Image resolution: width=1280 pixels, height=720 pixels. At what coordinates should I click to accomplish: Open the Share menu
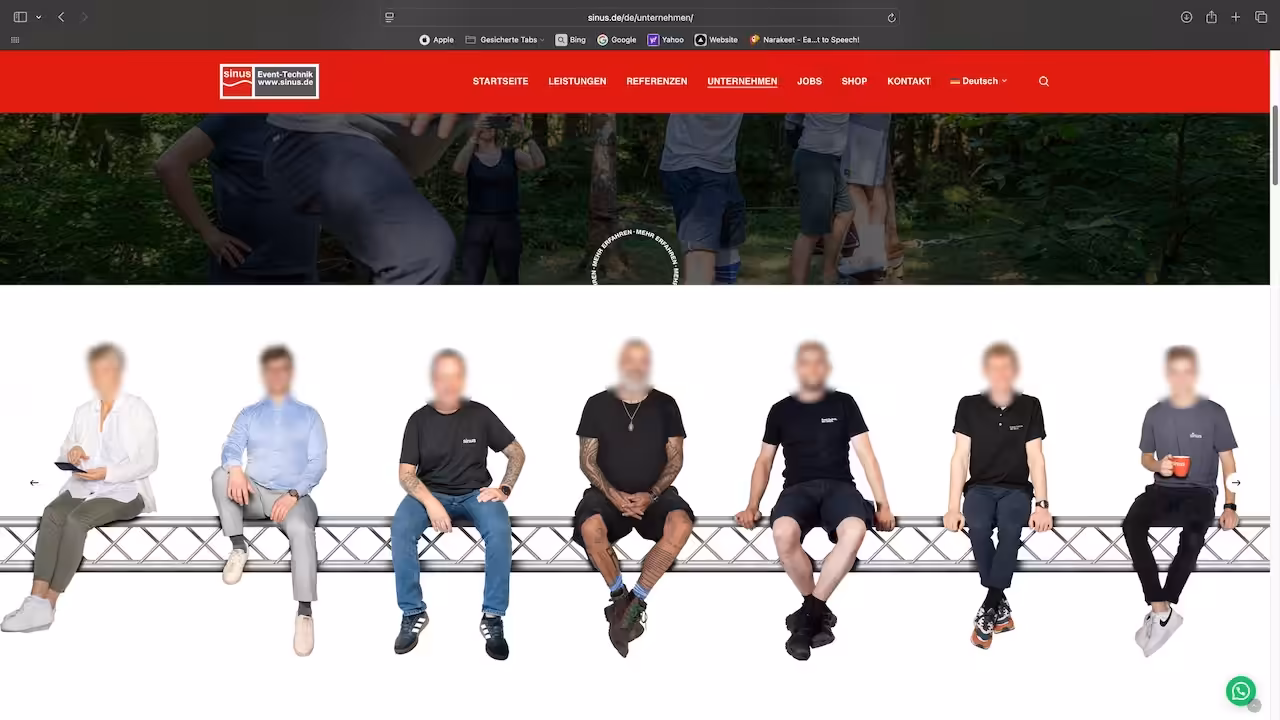[1211, 17]
